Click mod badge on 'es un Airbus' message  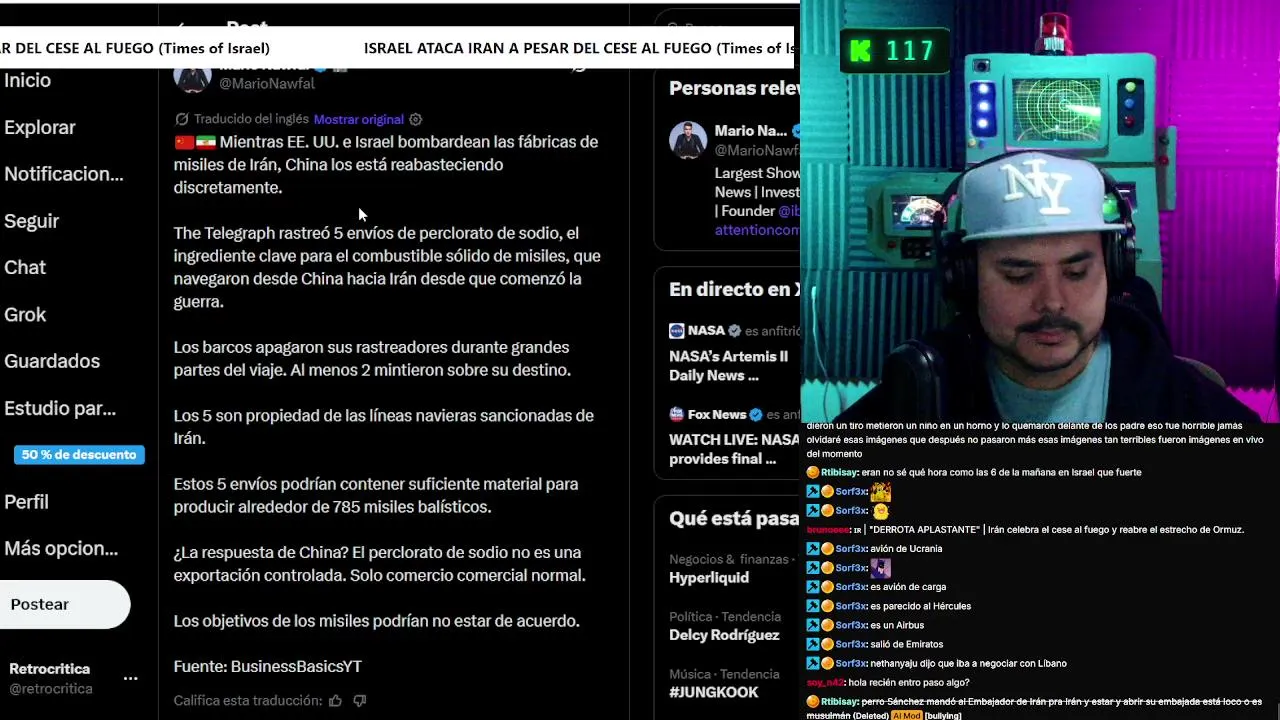coord(813,625)
